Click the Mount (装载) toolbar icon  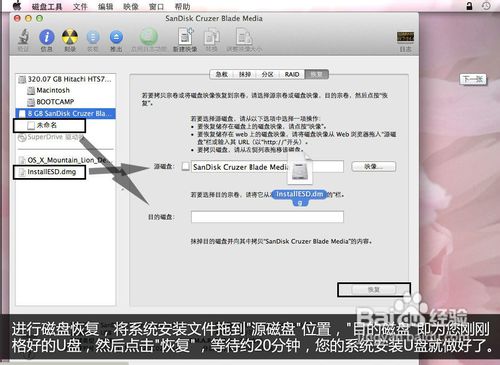93,37
